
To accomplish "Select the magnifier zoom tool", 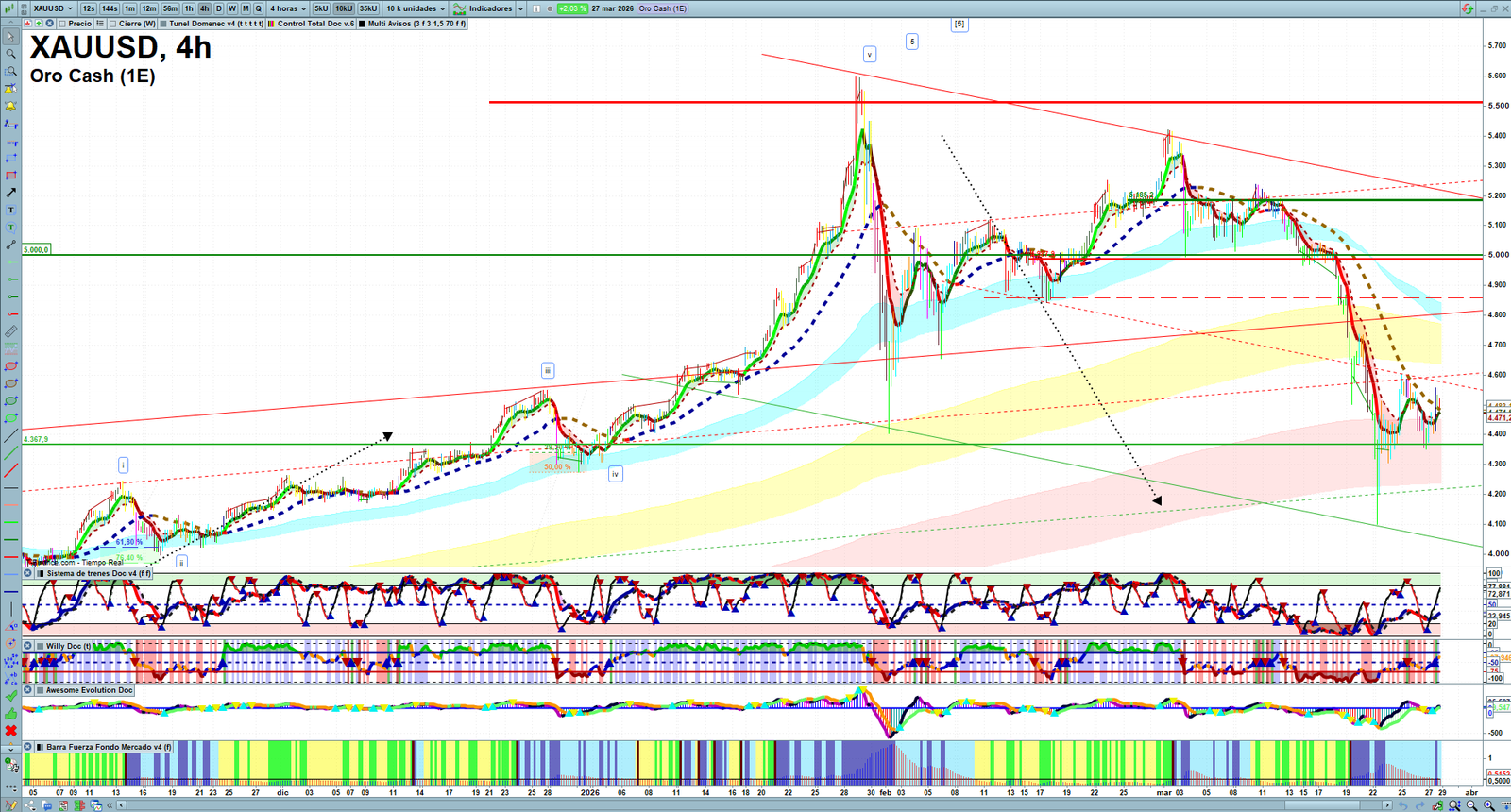I will [10, 54].
